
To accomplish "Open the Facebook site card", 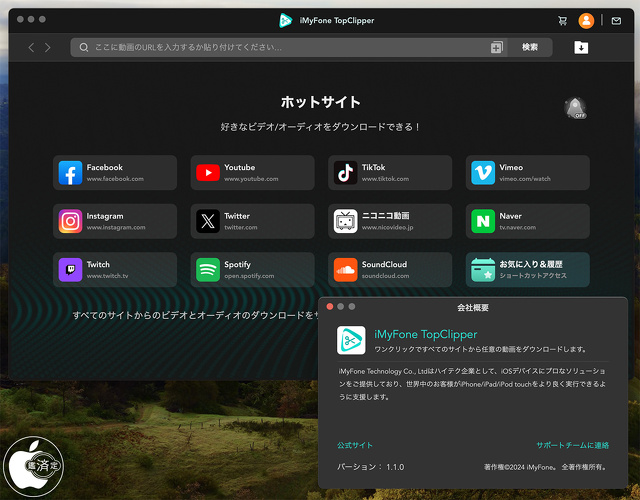I will tap(115, 173).
